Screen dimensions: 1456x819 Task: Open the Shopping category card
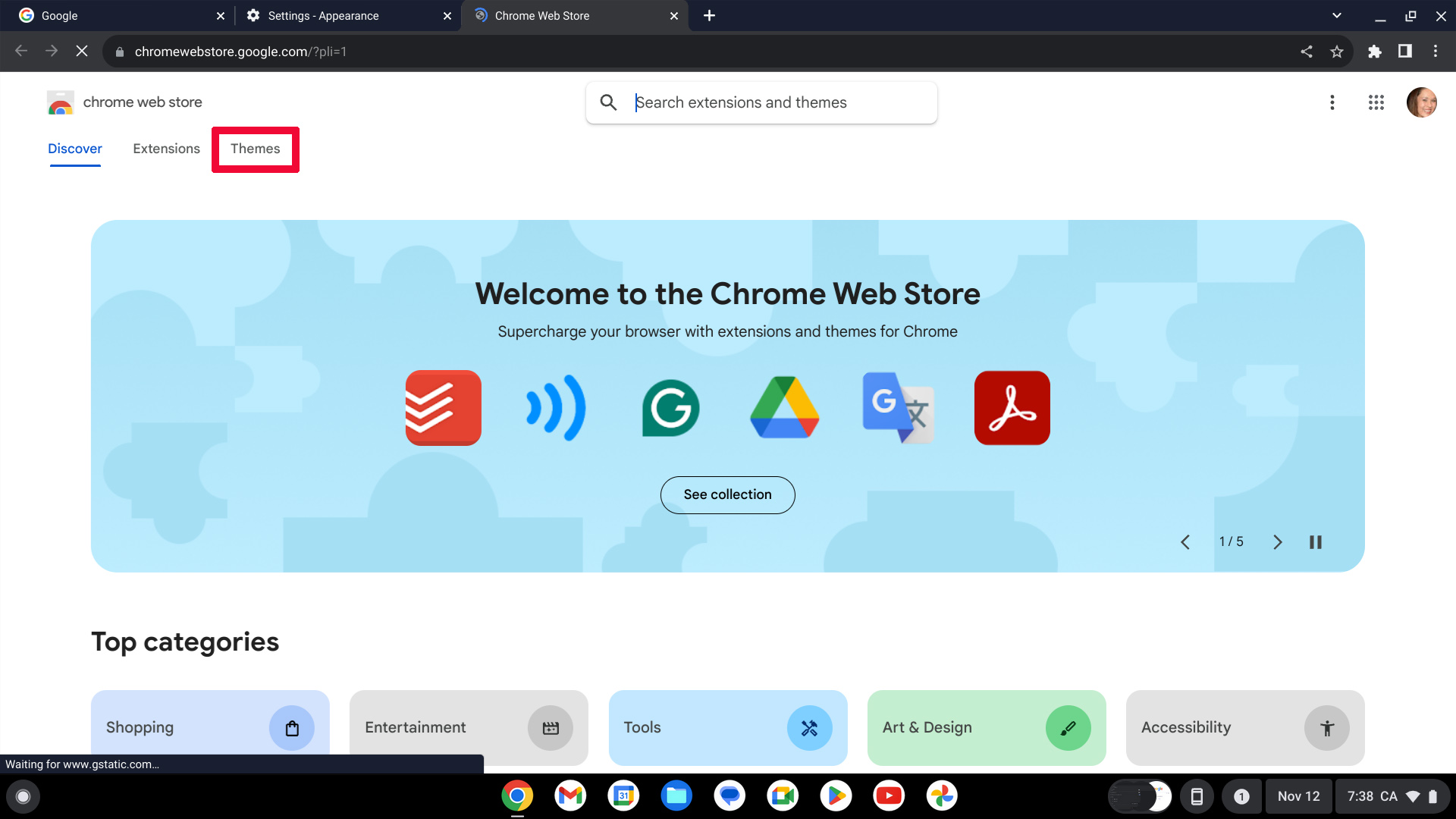[210, 727]
